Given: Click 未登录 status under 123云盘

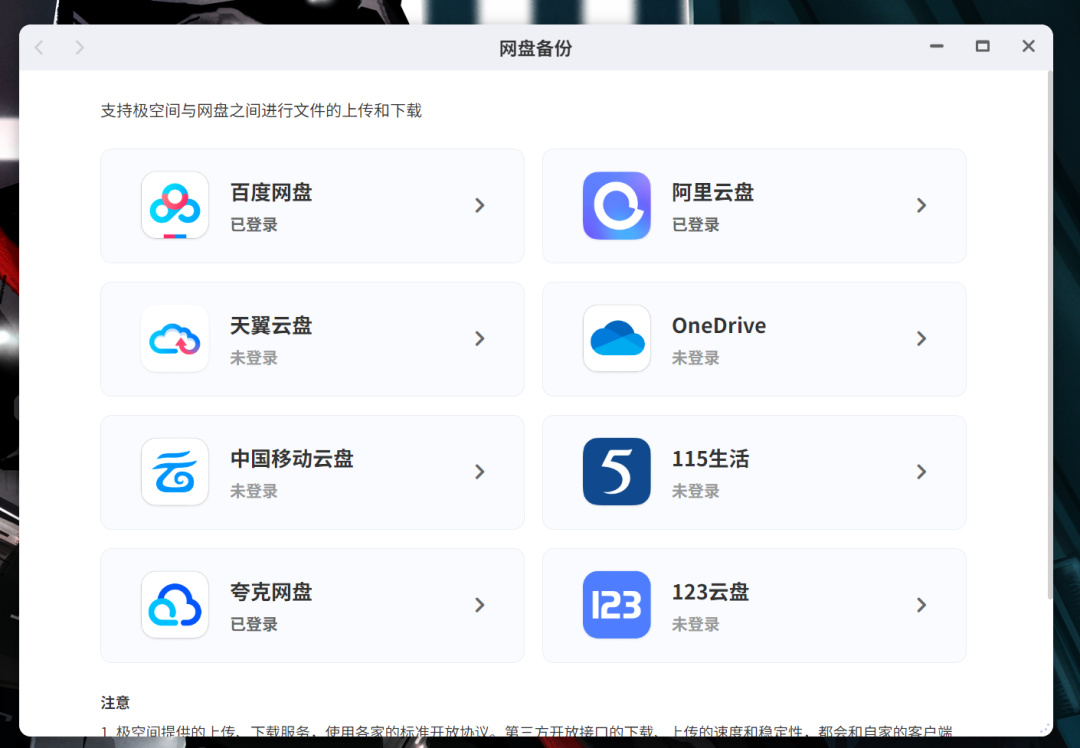Looking at the screenshot, I should coord(696,624).
